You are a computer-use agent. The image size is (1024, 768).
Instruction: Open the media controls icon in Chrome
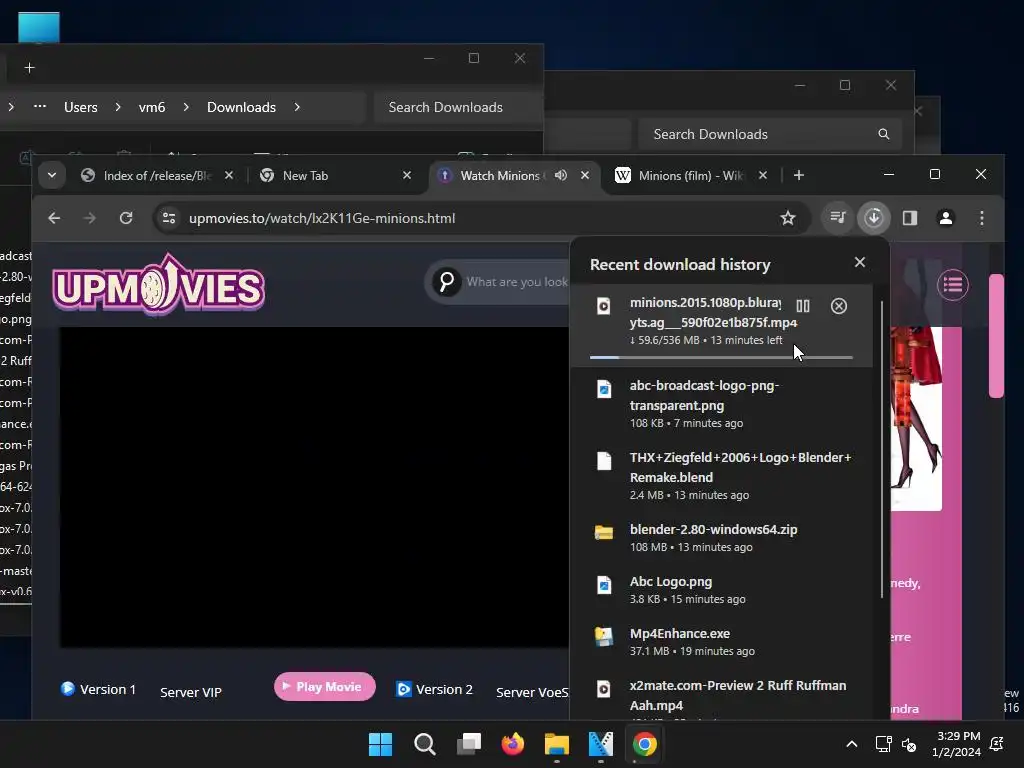tap(838, 218)
